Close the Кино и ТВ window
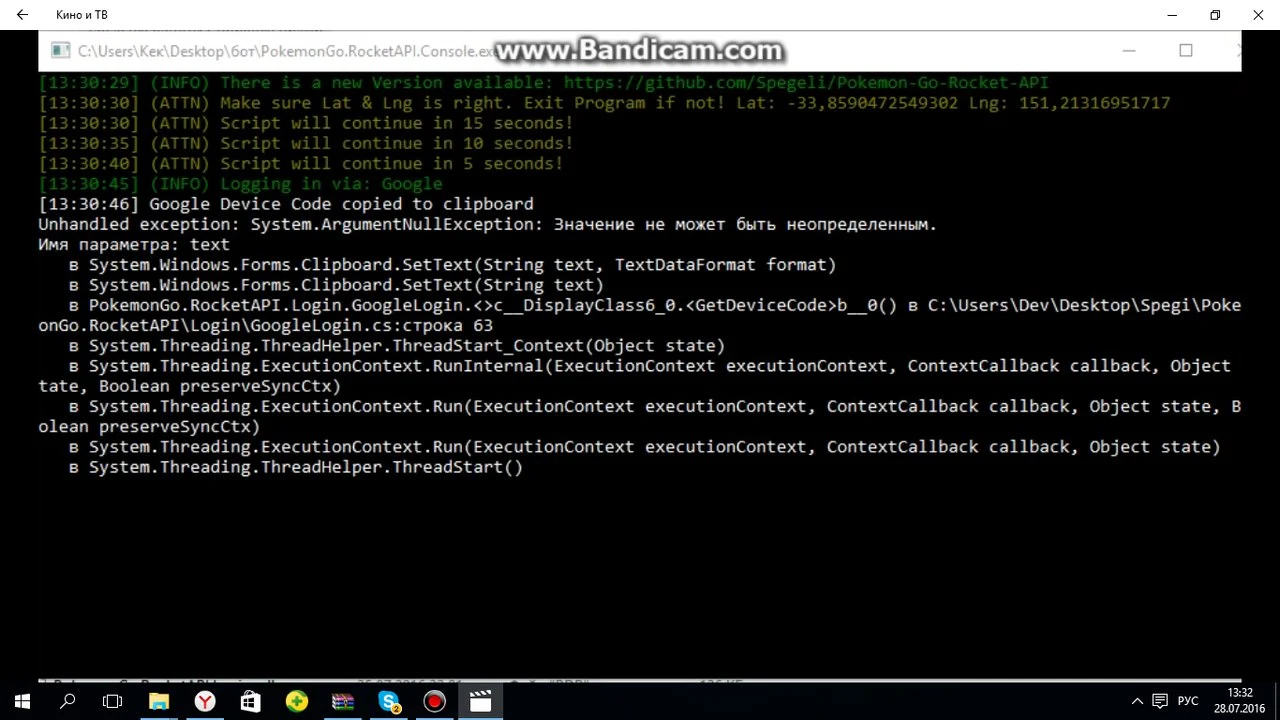 1258,15
